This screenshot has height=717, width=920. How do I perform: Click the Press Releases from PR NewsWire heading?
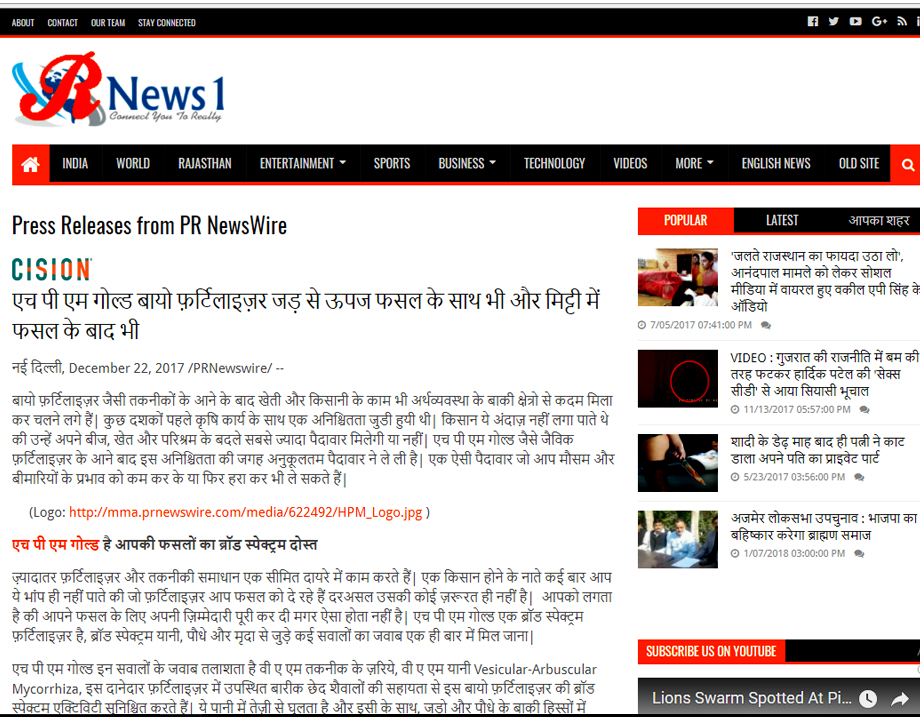[x=150, y=226]
